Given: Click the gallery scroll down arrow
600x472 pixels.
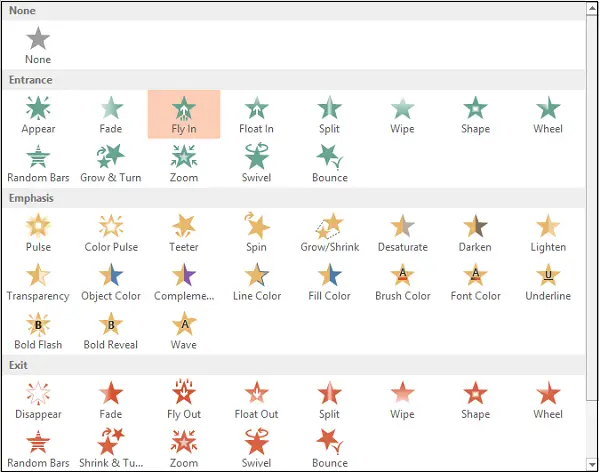Looking at the screenshot, I should tap(592, 464).
